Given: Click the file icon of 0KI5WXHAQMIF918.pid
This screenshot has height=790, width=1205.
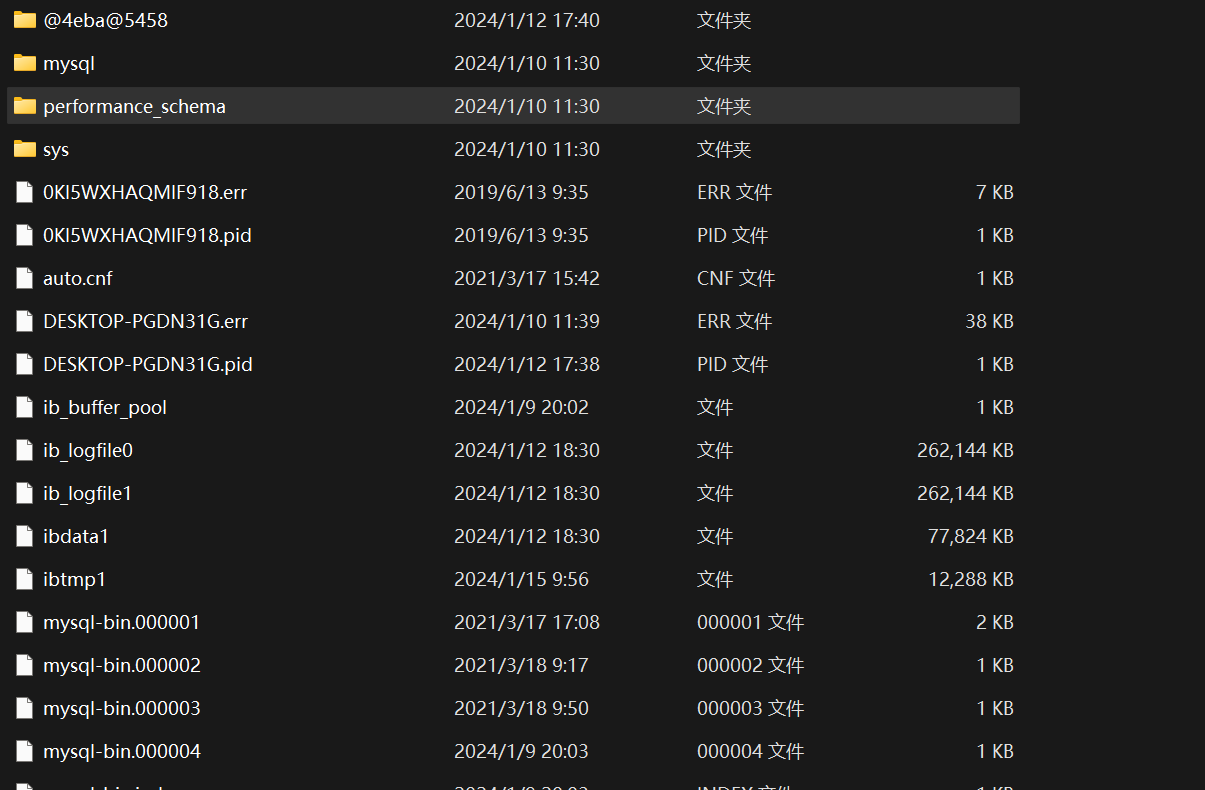Looking at the screenshot, I should click(x=25, y=235).
